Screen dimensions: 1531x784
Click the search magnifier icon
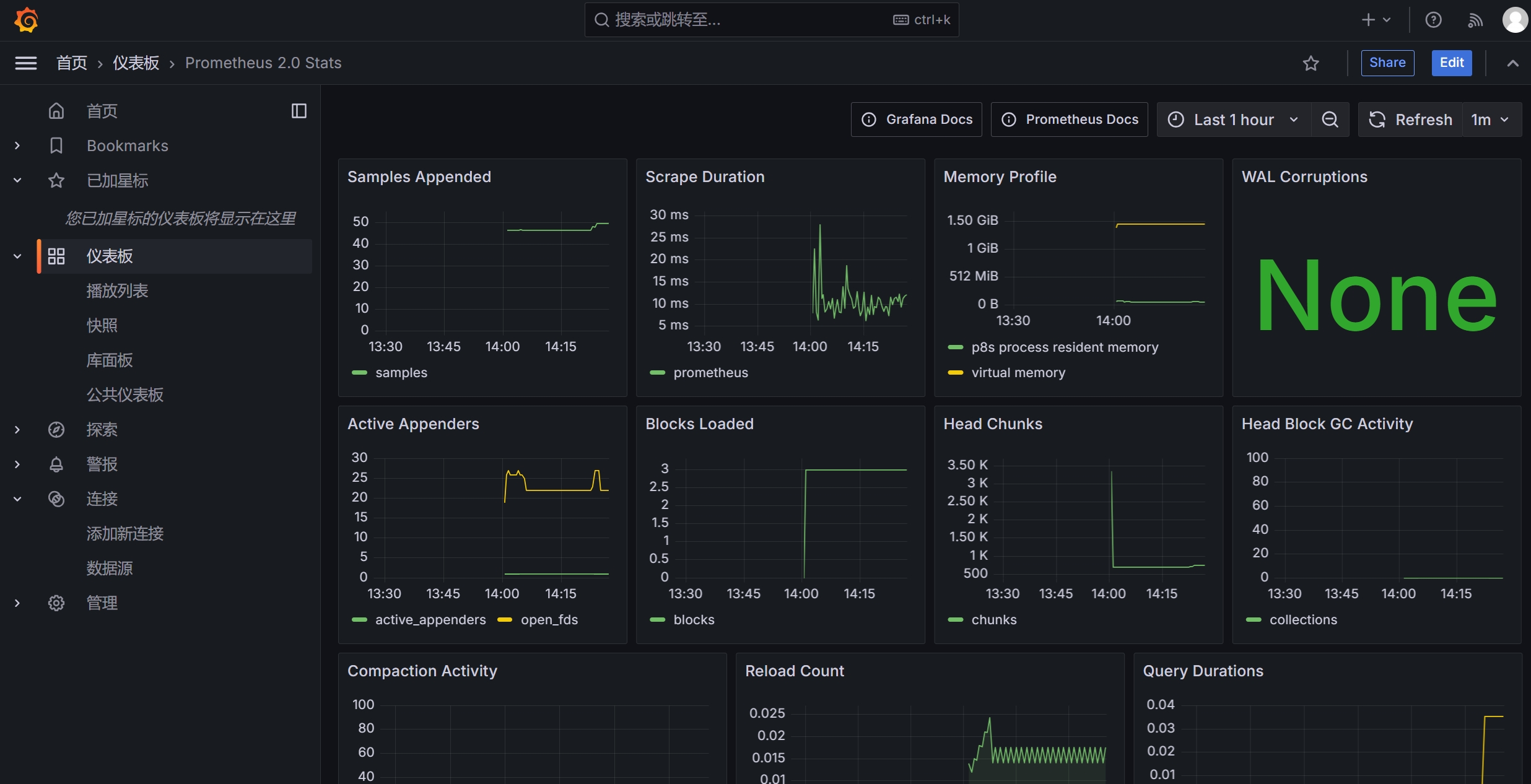(601, 20)
